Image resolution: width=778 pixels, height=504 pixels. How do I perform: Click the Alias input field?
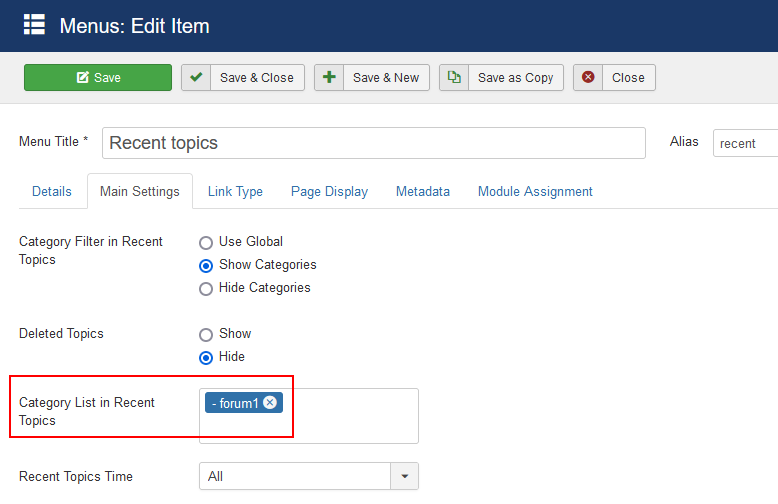pyautogui.click(x=744, y=143)
